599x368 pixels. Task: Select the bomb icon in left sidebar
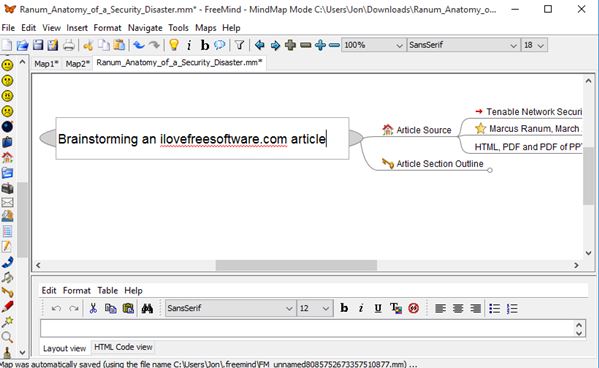7,126
